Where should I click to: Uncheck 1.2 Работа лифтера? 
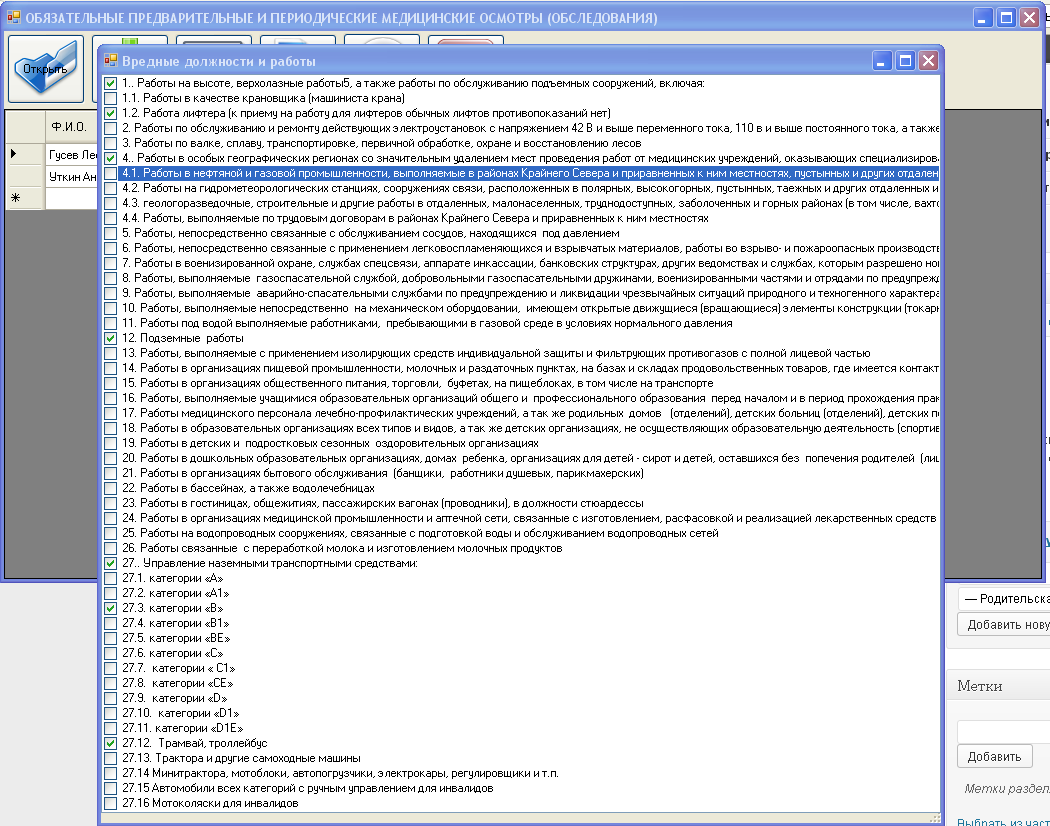(x=110, y=113)
